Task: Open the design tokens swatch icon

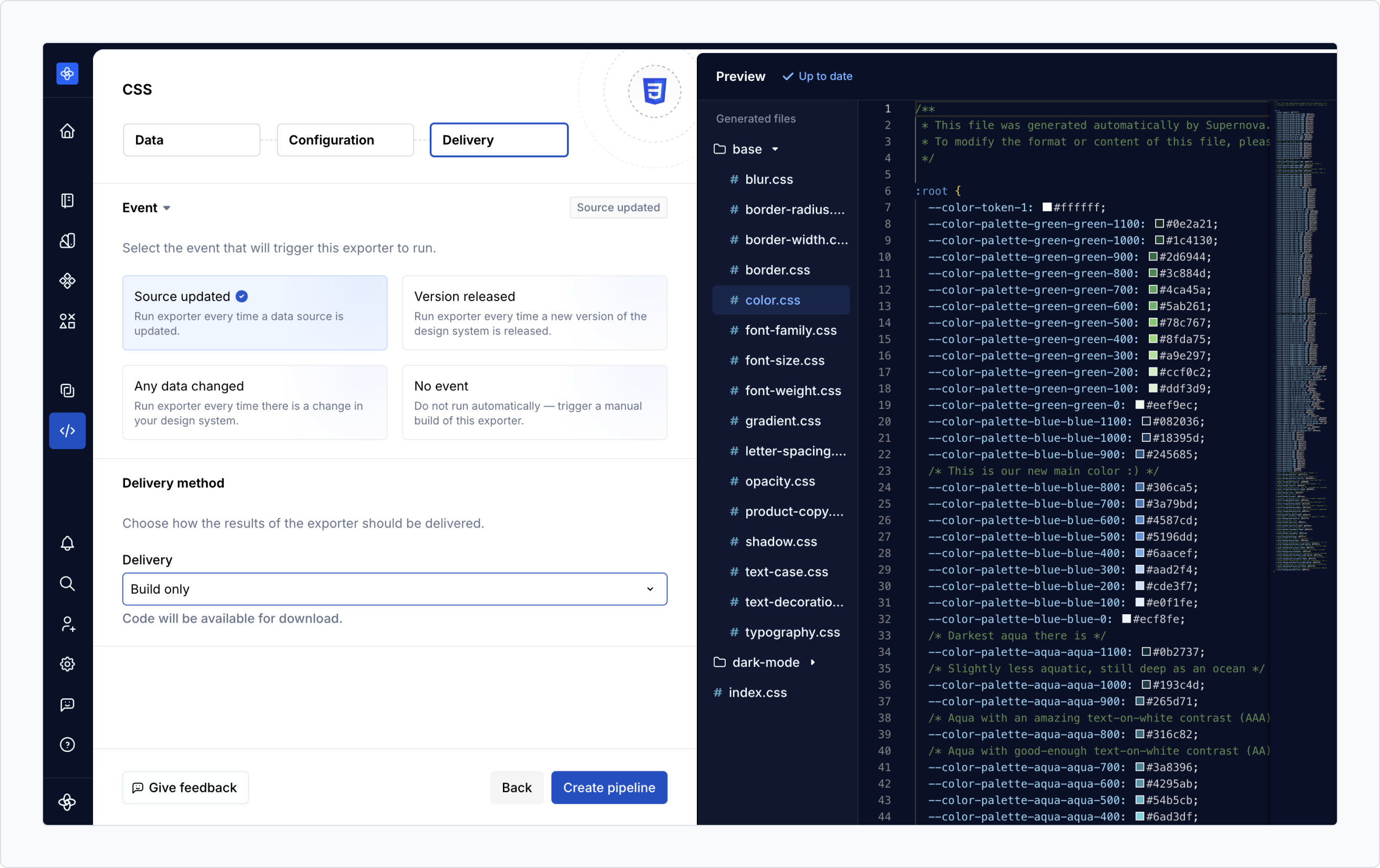Action: tap(67, 241)
